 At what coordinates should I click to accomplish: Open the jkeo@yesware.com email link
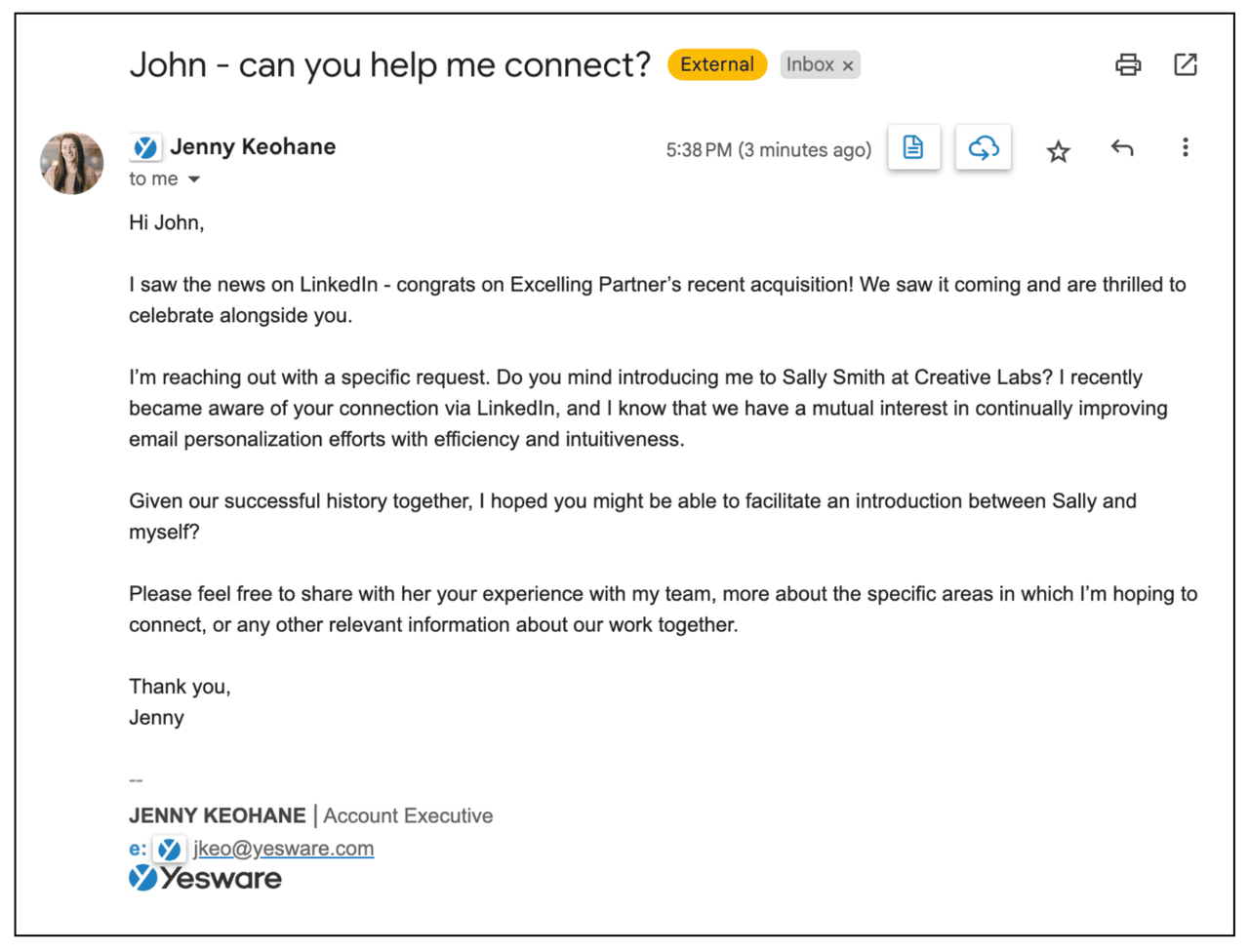tap(283, 849)
